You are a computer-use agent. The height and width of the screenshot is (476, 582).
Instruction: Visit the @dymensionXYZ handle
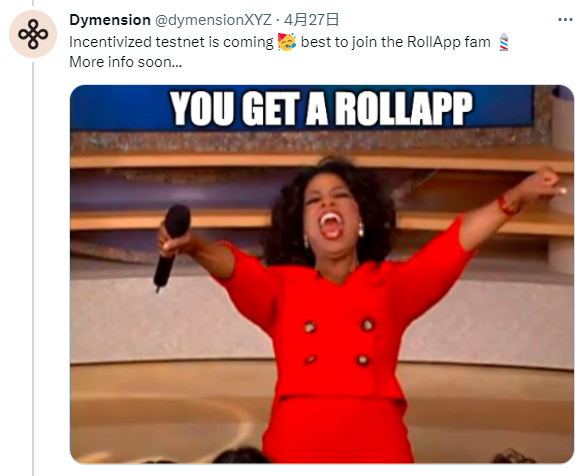pos(213,20)
